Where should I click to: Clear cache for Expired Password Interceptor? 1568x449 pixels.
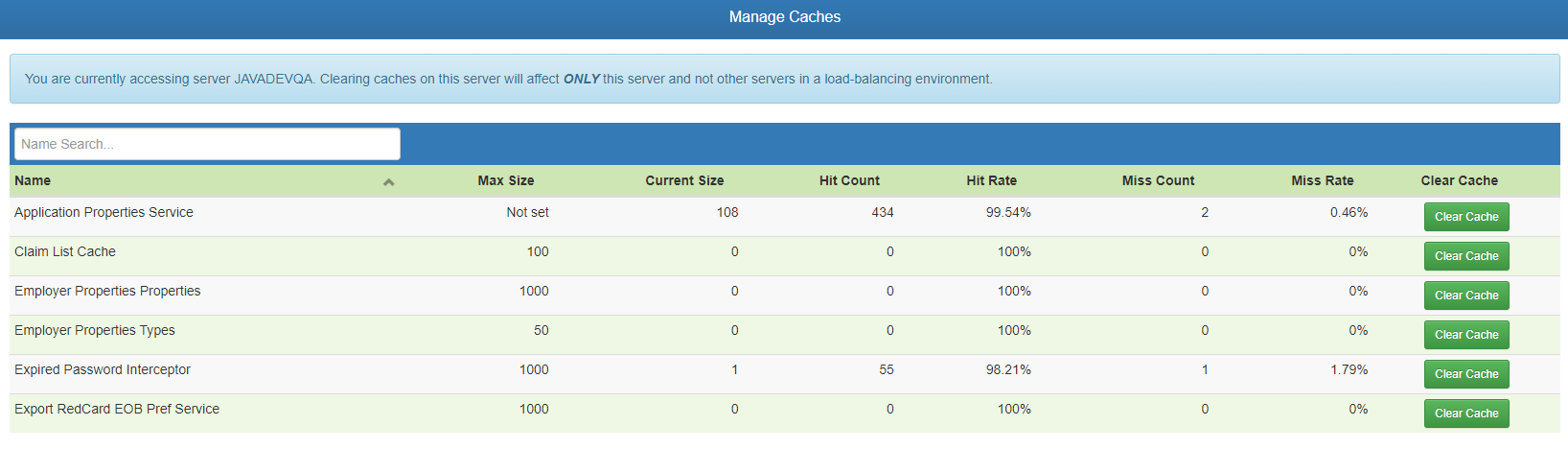pos(1465,374)
